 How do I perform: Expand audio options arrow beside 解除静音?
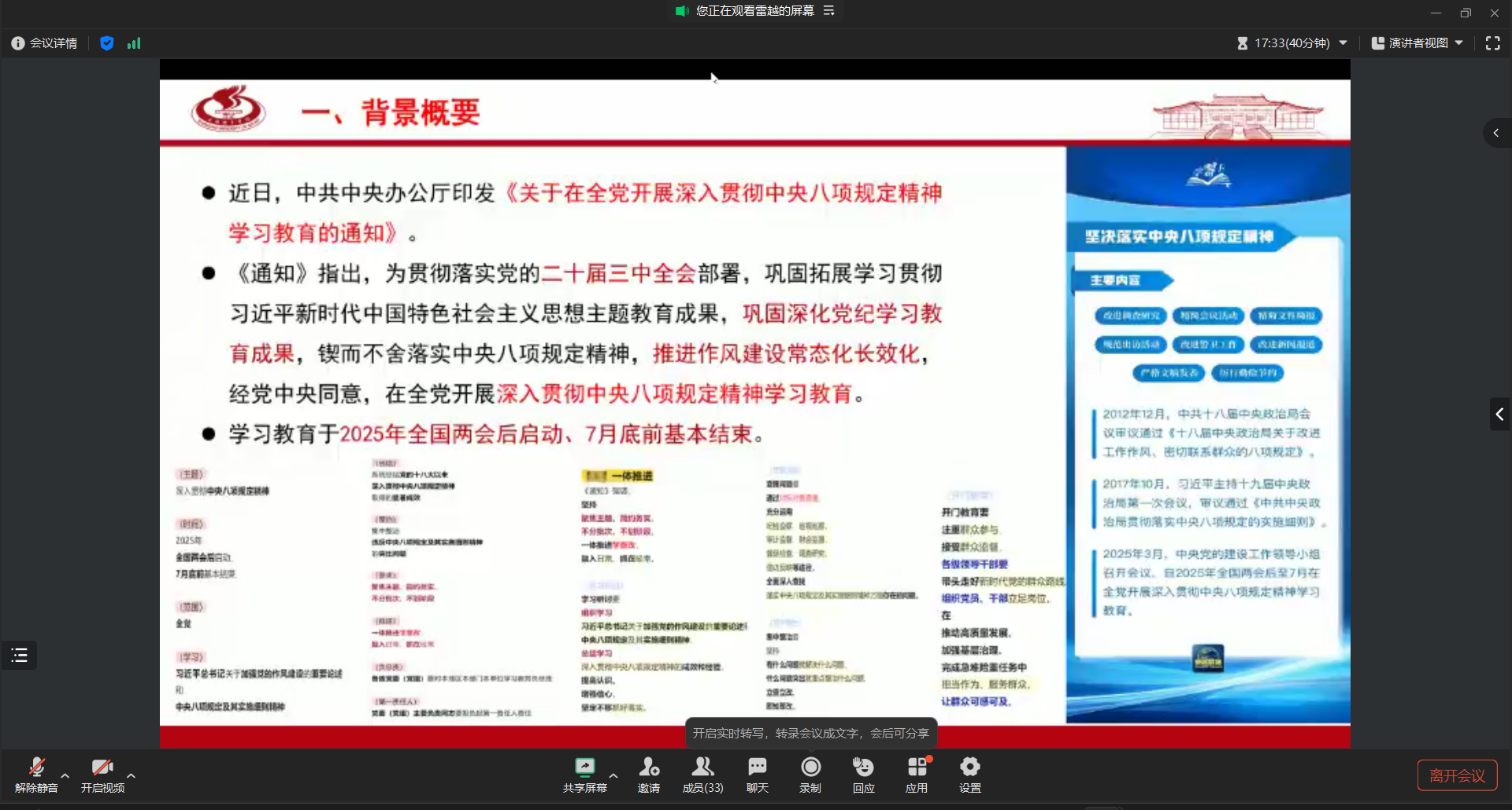tap(65, 775)
